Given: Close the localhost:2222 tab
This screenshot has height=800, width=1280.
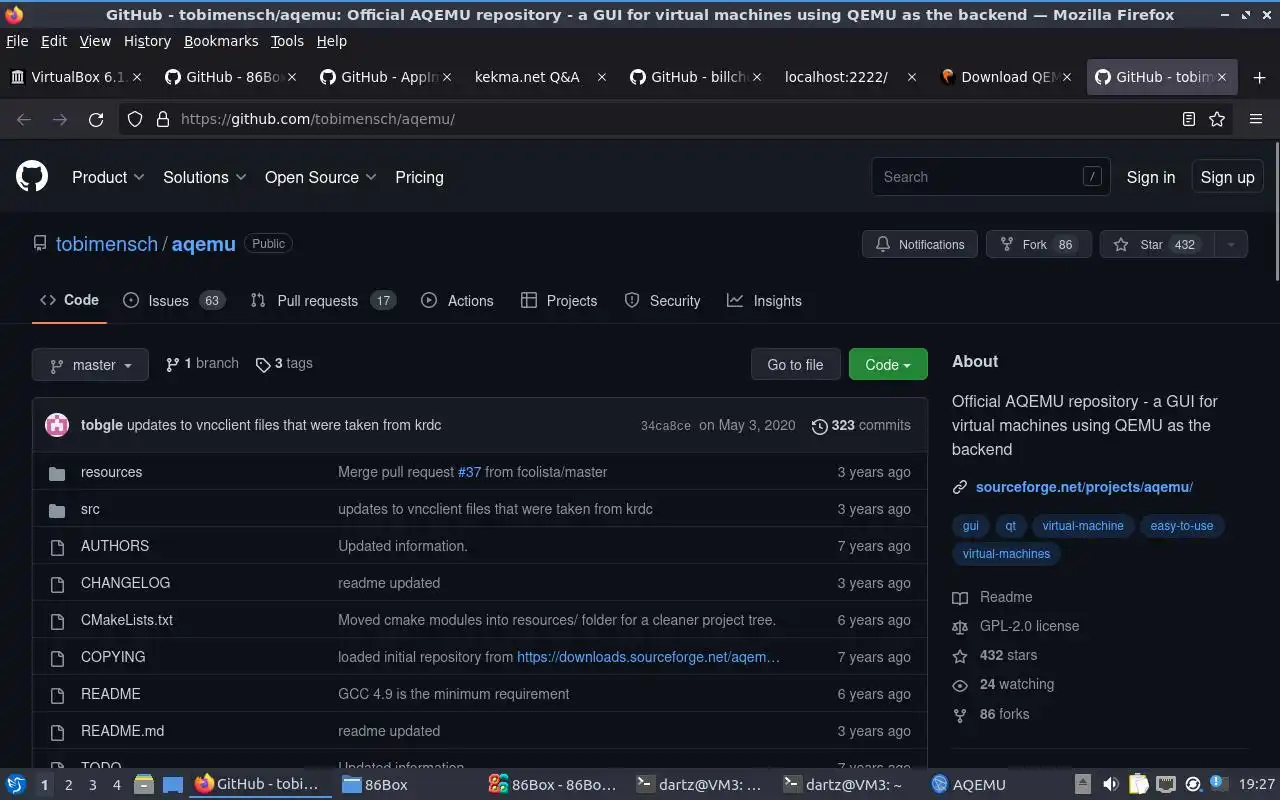Looking at the screenshot, I should coord(911,77).
